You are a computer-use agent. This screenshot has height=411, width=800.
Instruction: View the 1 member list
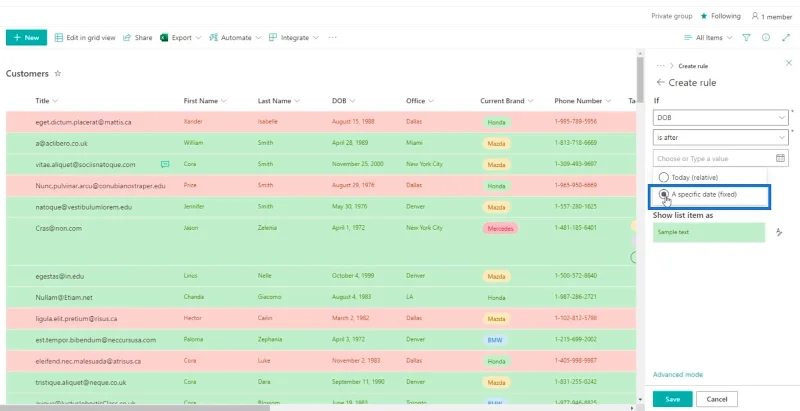coord(771,16)
